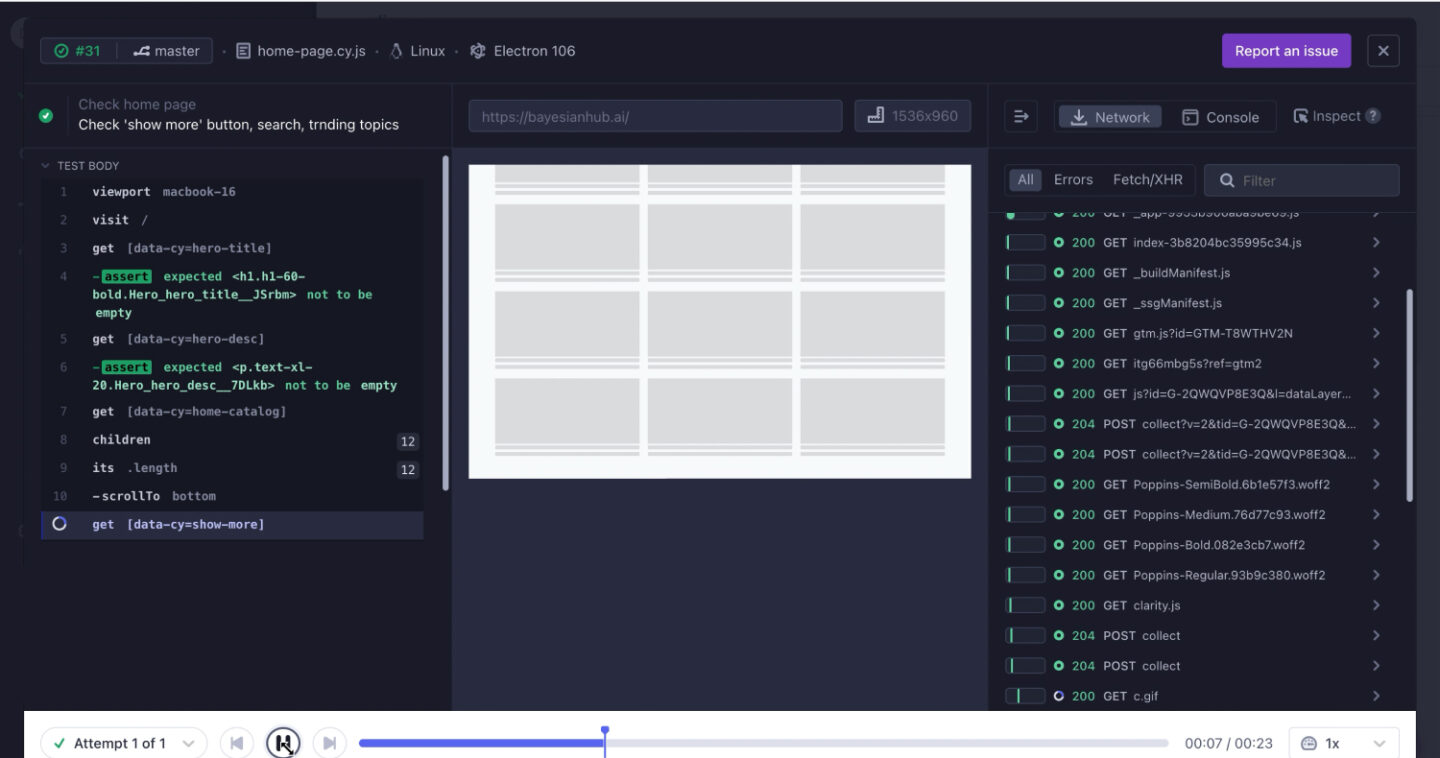Select get [data-cy=show-more] running command
The height and width of the screenshot is (758, 1440).
tap(232, 525)
